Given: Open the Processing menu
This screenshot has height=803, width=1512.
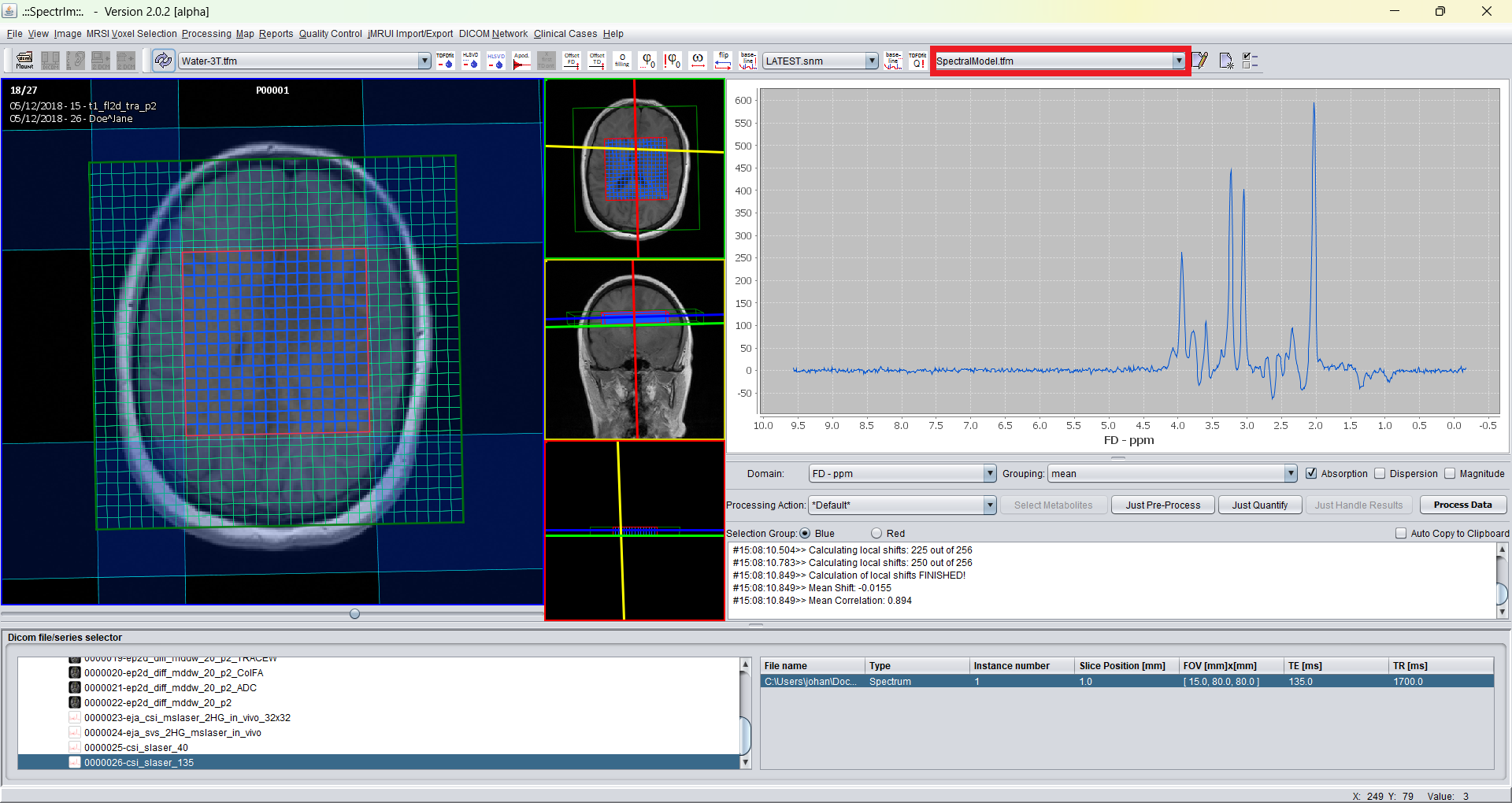Looking at the screenshot, I should pyautogui.click(x=206, y=34).
